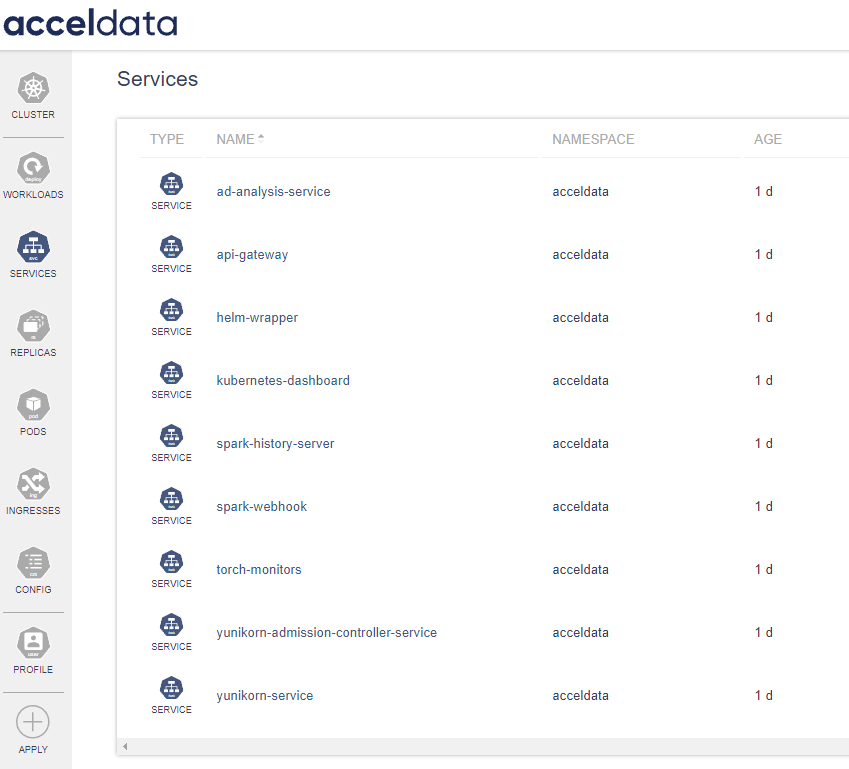This screenshot has height=769, width=849.
Task: Click service icon for kubernetes-dashboard
Action: click(171, 373)
